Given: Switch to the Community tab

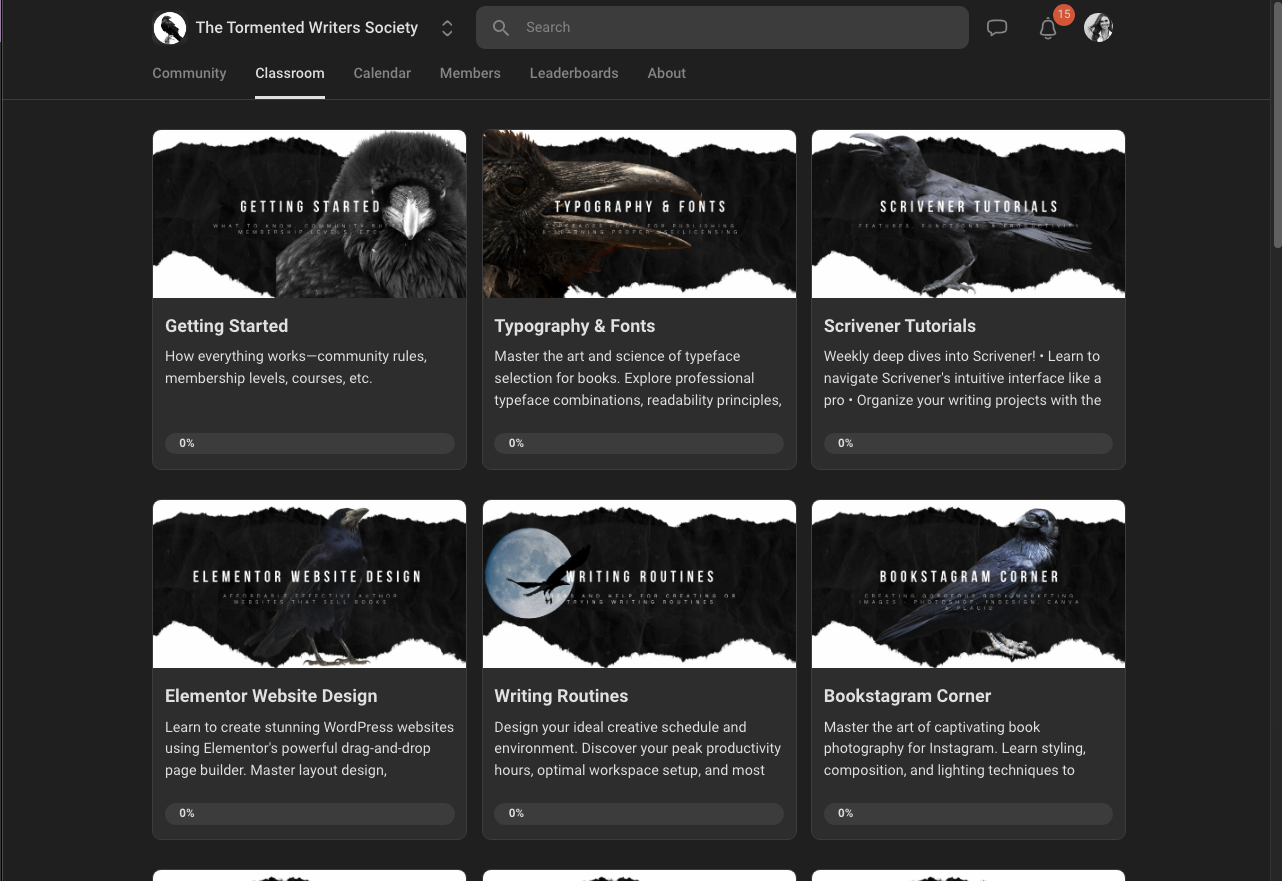Looking at the screenshot, I should click(x=189, y=73).
